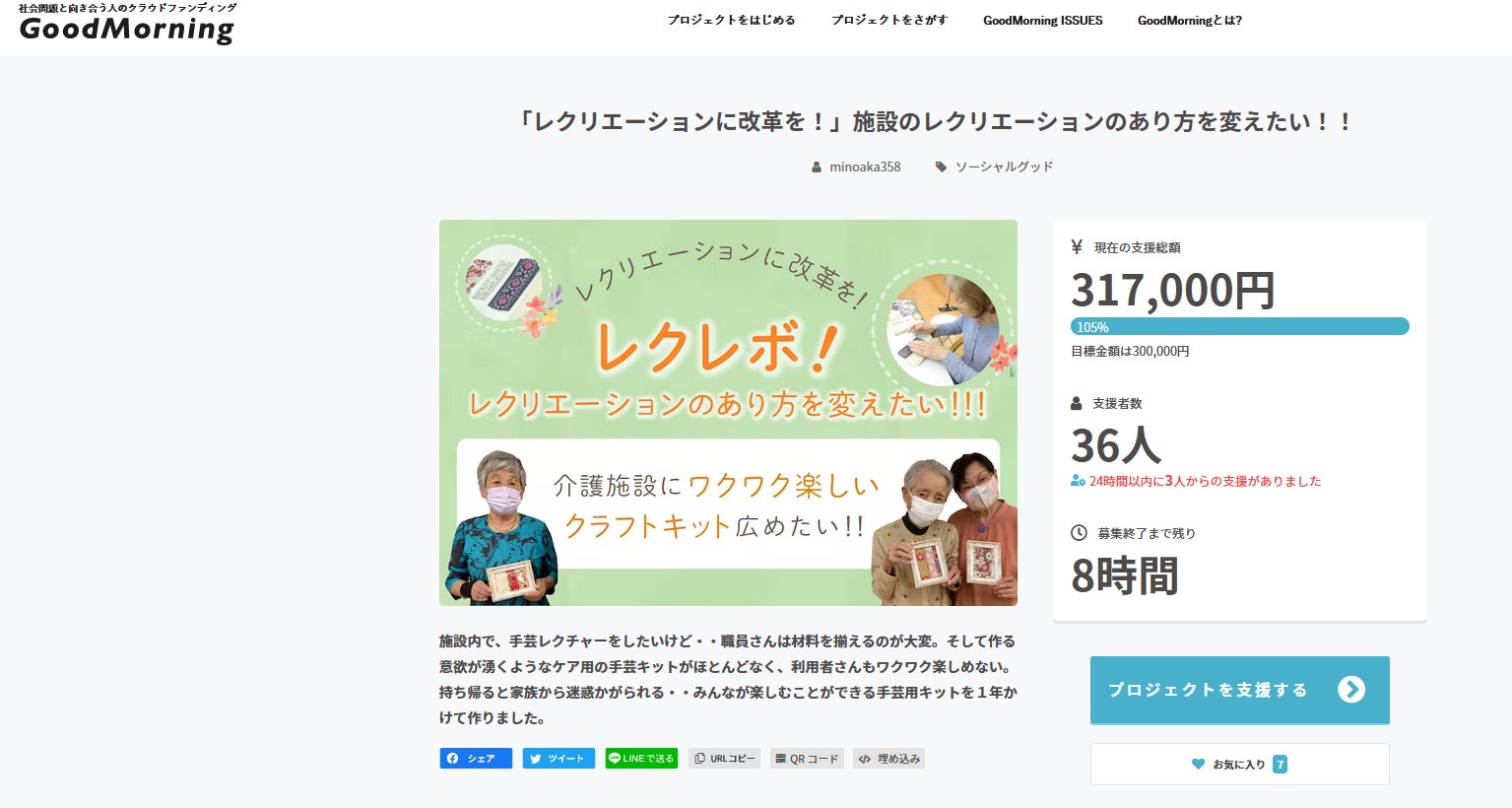This screenshot has height=808, width=1512.
Task: Click the arrow circle on プロジェクトを支援する
Action: pyautogui.click(x=1351, y=690)
